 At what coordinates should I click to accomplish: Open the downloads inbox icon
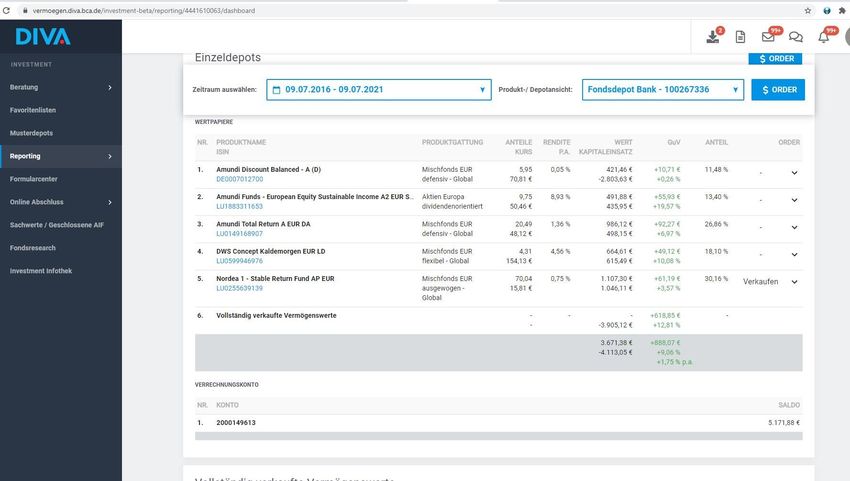[x=713, y=37]
